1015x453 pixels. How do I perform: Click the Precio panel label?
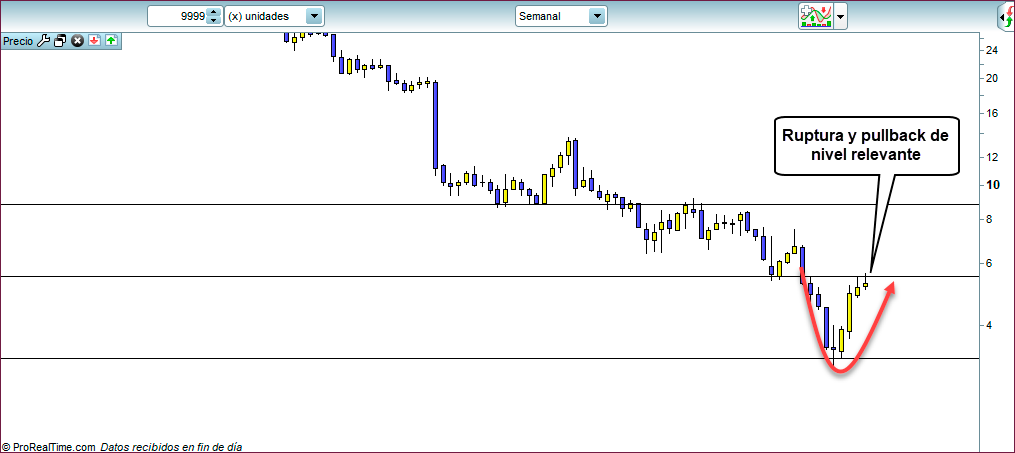coord(18,41)
